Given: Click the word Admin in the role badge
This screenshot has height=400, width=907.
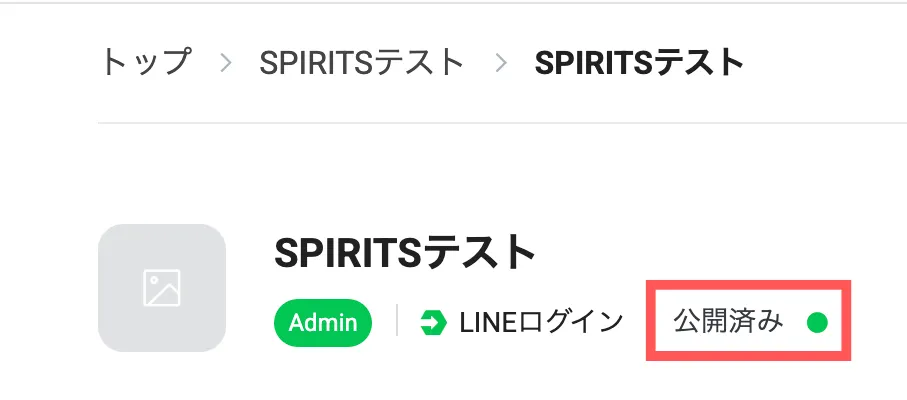Looking at the screenshot, I should (323, 322).
